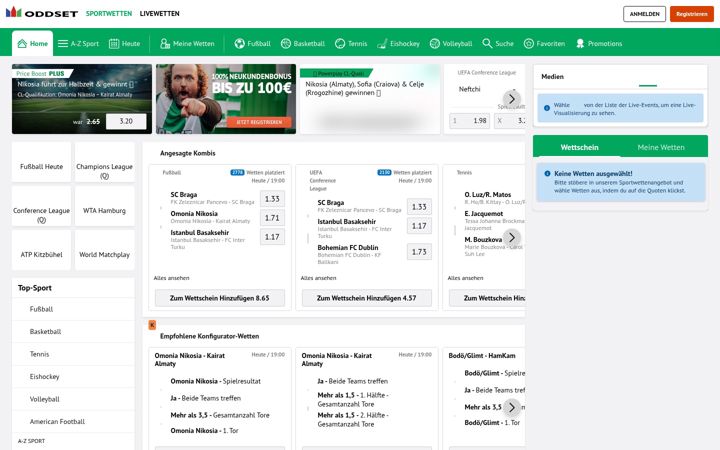The height and width of the screenshot is (450, 720).
Task: Select the boosted 3.20 odds button
Action: (126, 121)
